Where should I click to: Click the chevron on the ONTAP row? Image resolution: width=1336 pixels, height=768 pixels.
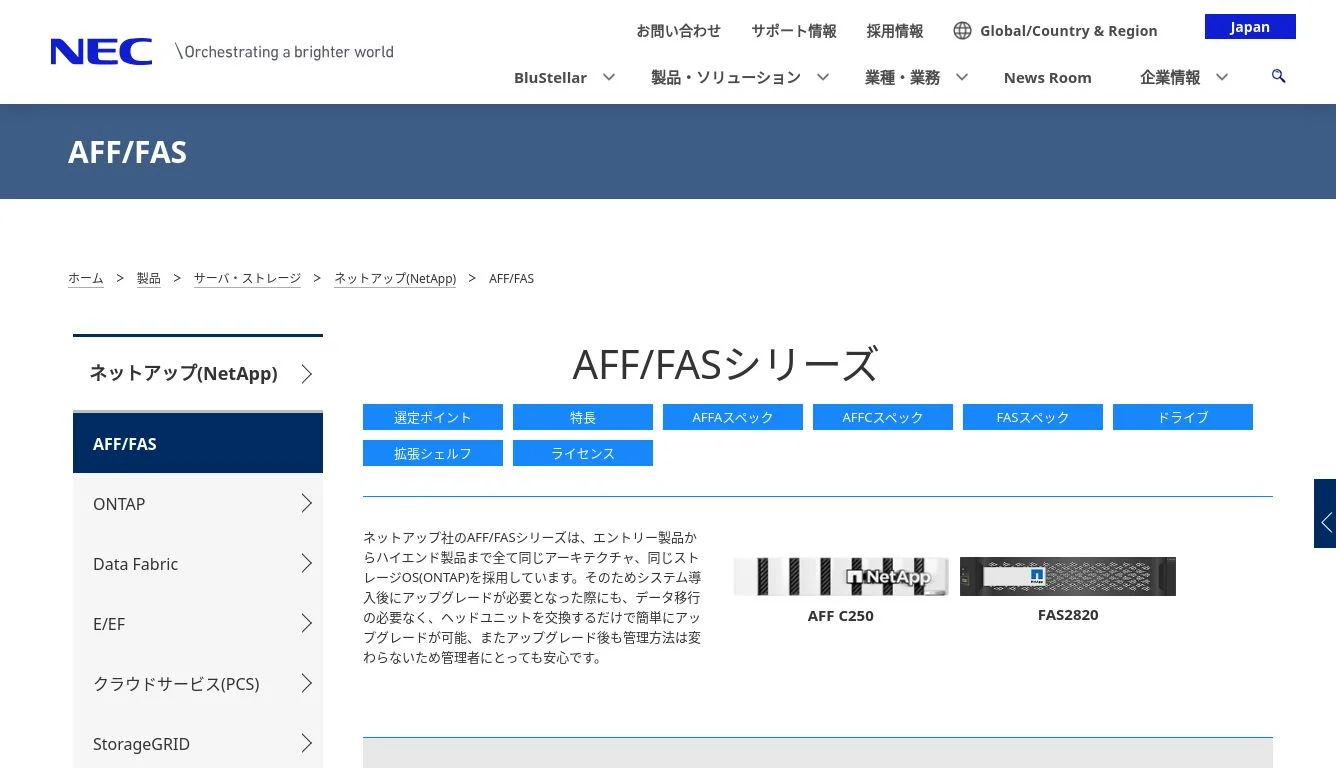(x=307, y=504)
